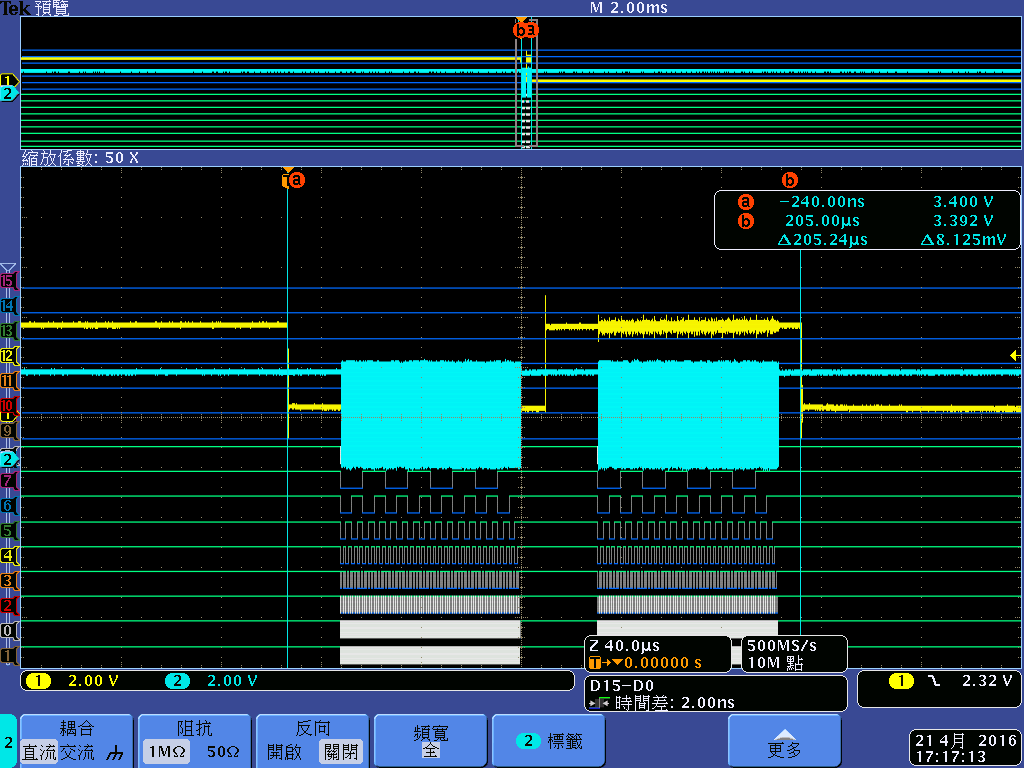1024x768 pixels.
Task: Click the D15-D0 time skew icon
Action: point(599,703)
